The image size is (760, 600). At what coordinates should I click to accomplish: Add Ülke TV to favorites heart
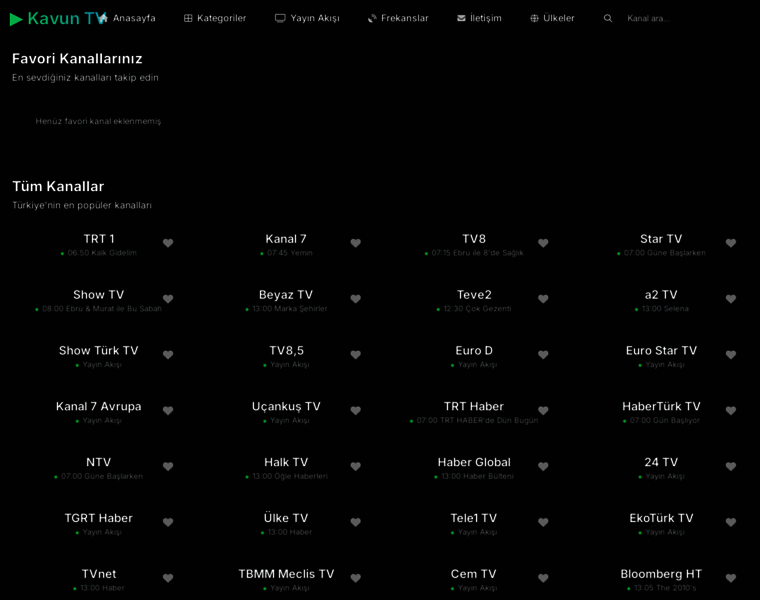coord(356,522)
